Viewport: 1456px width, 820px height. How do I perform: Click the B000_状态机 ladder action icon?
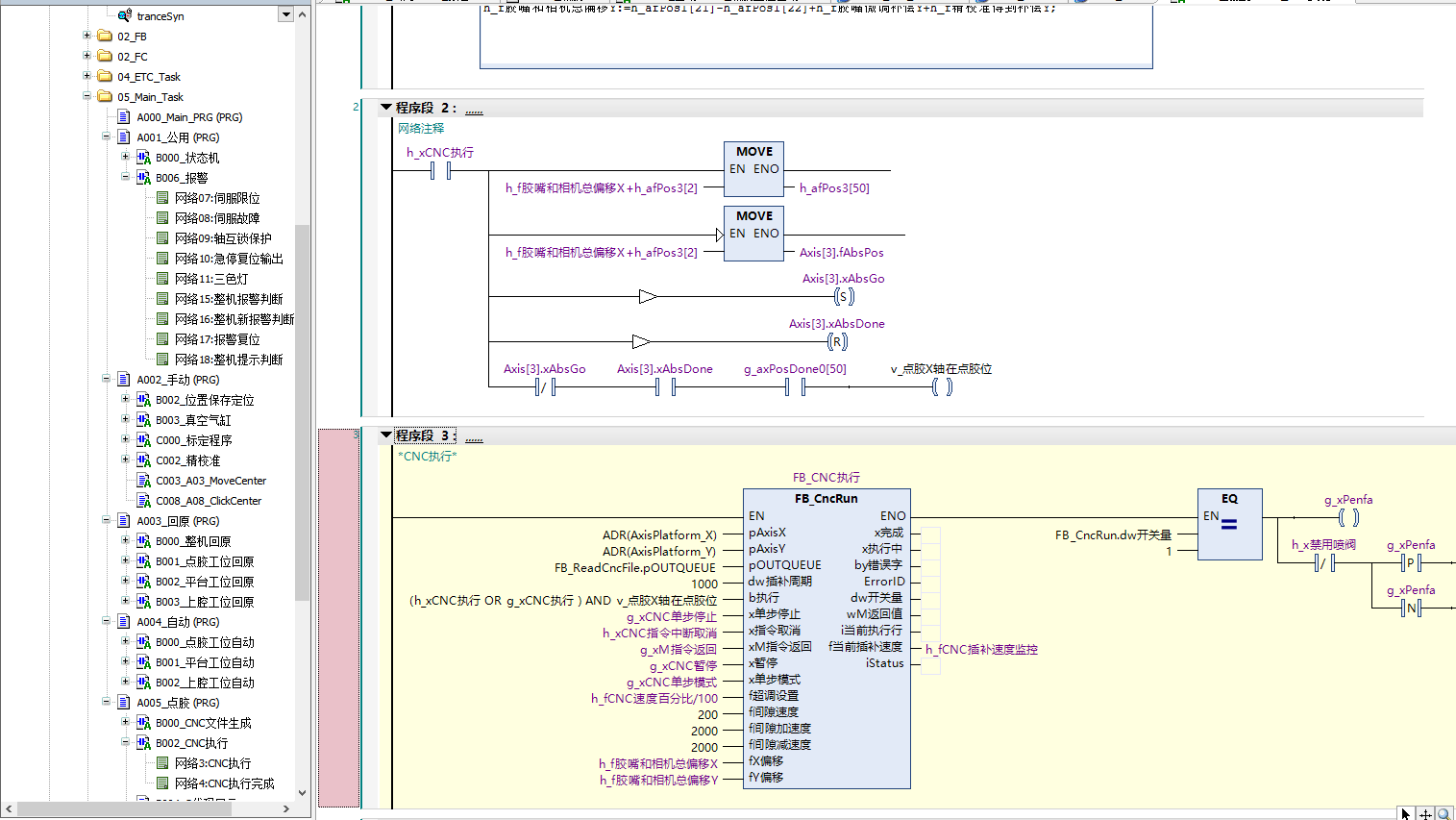[x=143, y=157]
